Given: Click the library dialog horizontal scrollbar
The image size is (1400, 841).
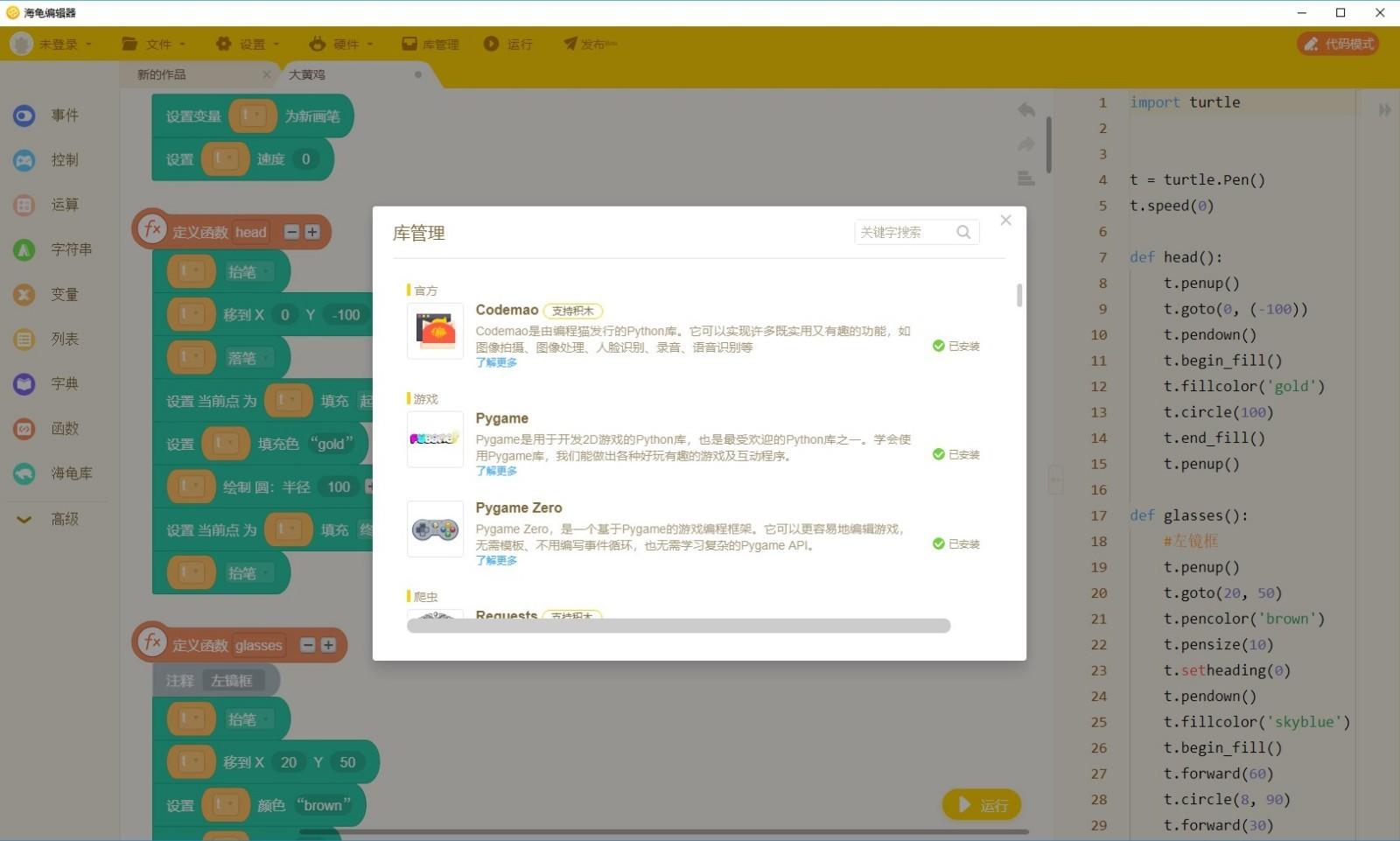Looking at the screenshot, I should tap(679, 626).
